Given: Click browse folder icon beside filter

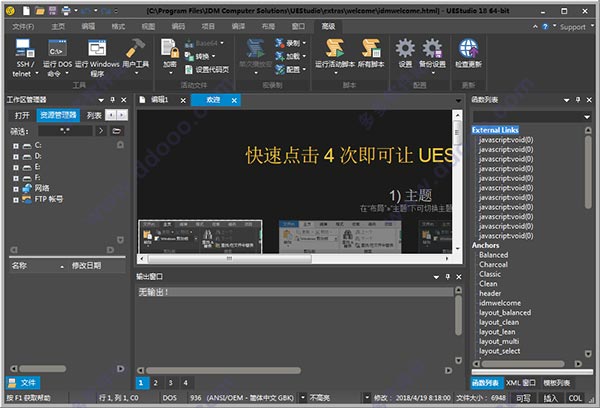Looking at the screenshot, I should pos(116,131).
